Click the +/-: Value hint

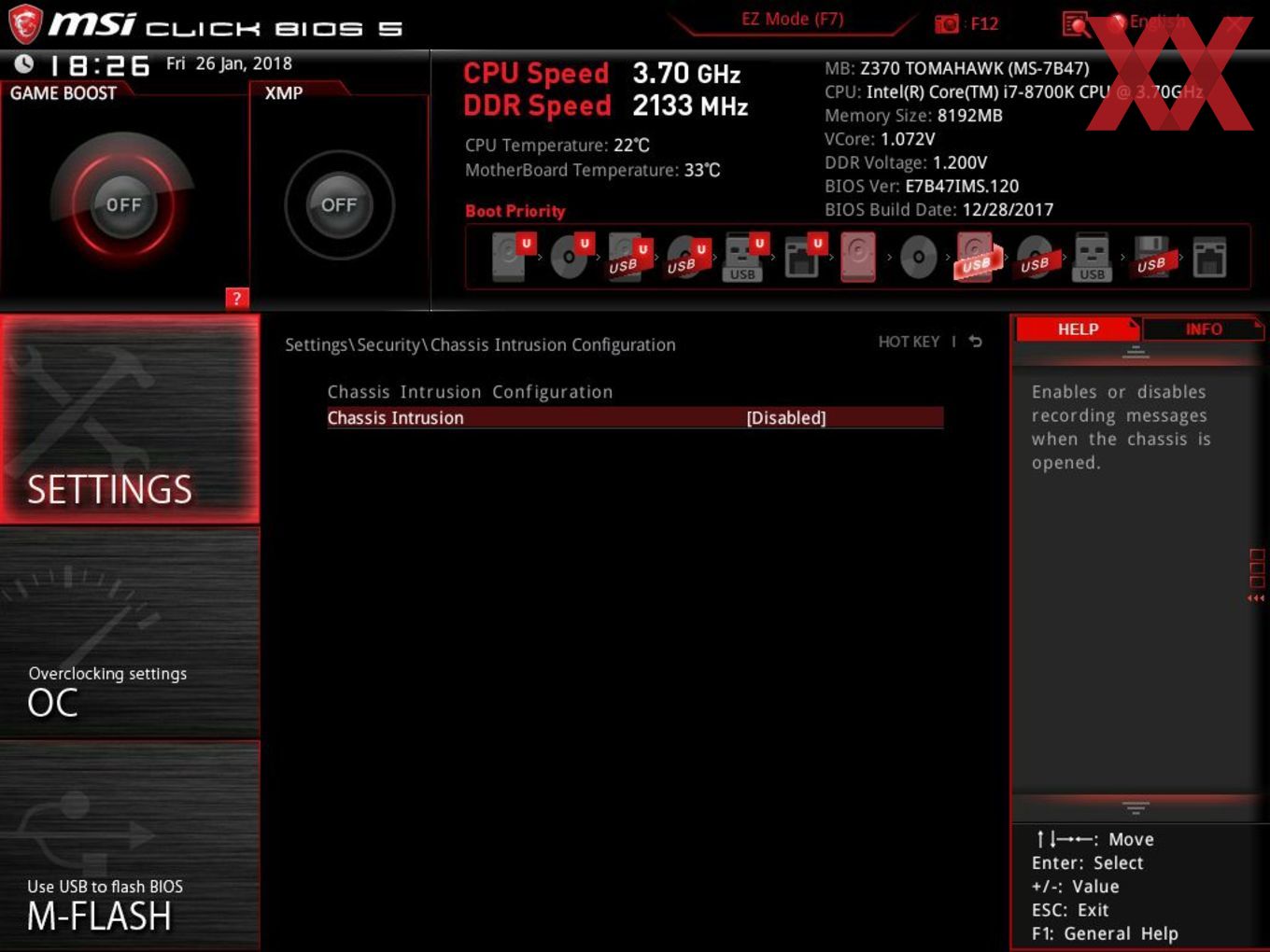(1075, 887)
